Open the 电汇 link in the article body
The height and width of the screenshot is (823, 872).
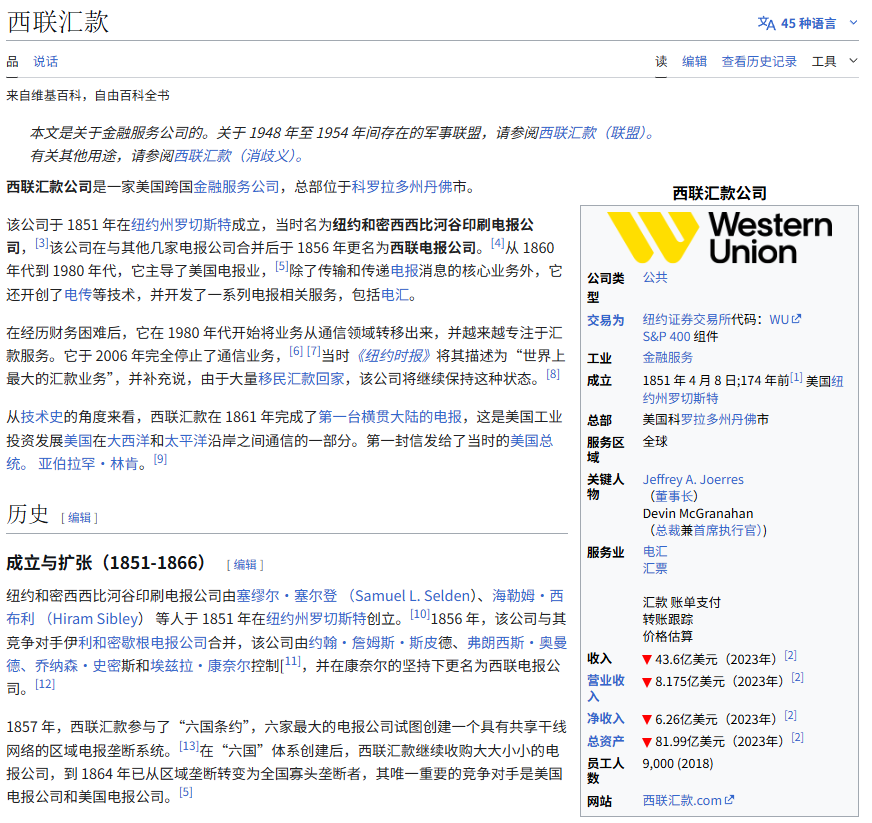[x=395, y=295]
